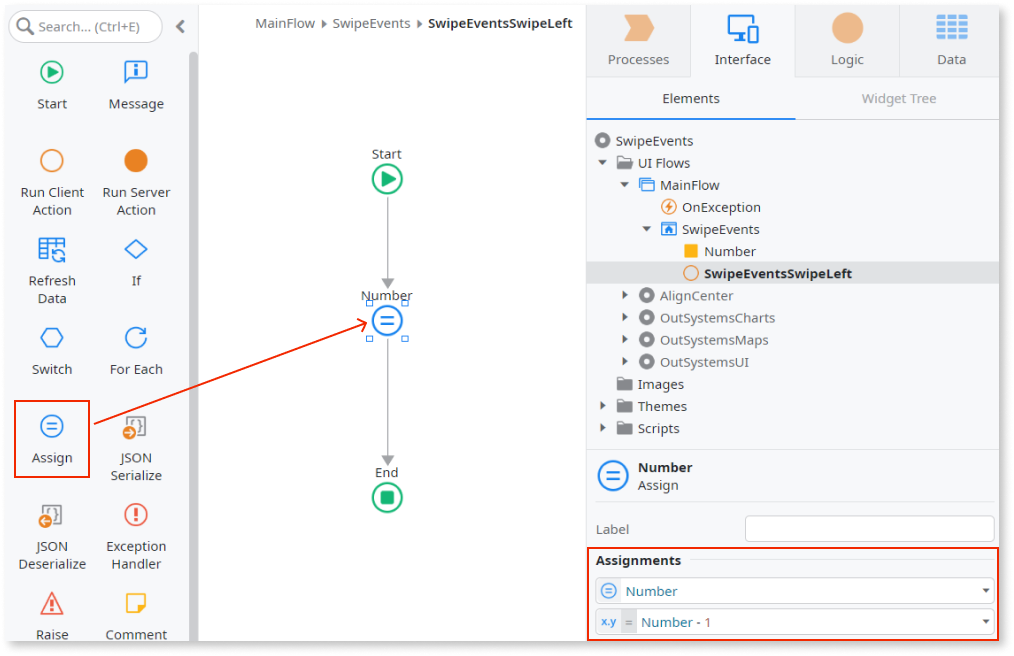
Task: Select the Run Server Action tool
Action: (x=135, y=172)
